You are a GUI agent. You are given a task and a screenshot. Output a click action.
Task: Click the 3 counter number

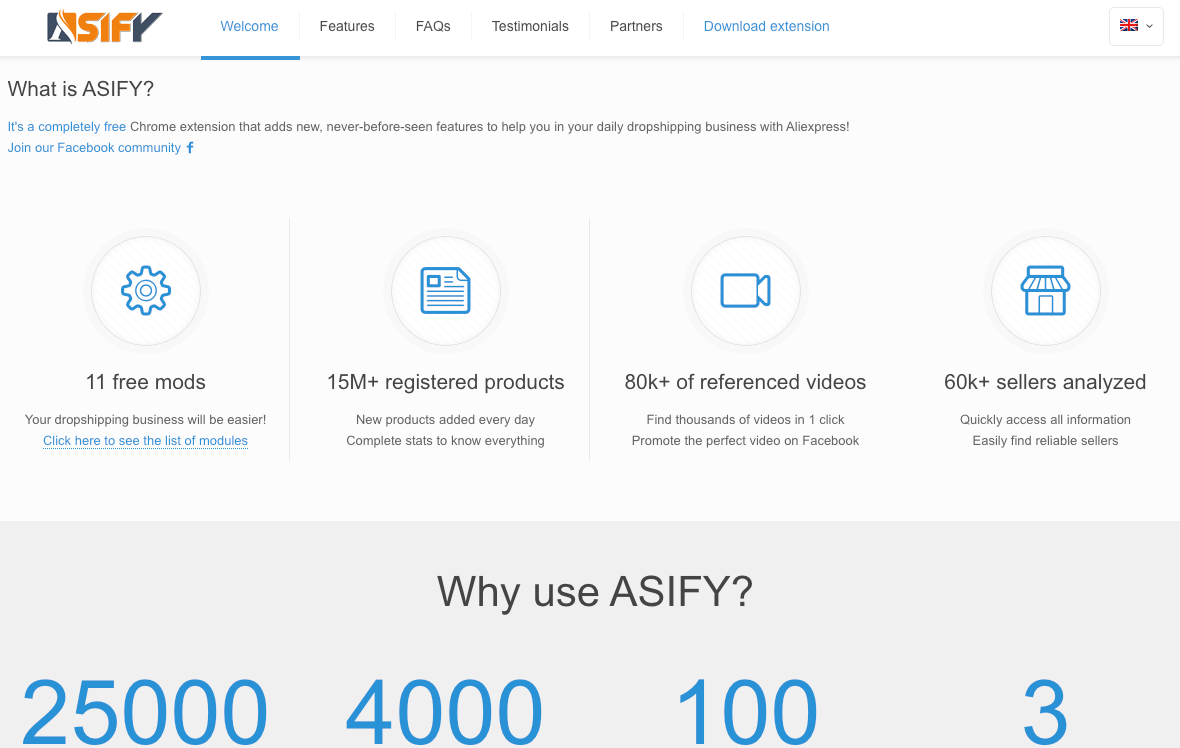click(x=1045, y=711)
